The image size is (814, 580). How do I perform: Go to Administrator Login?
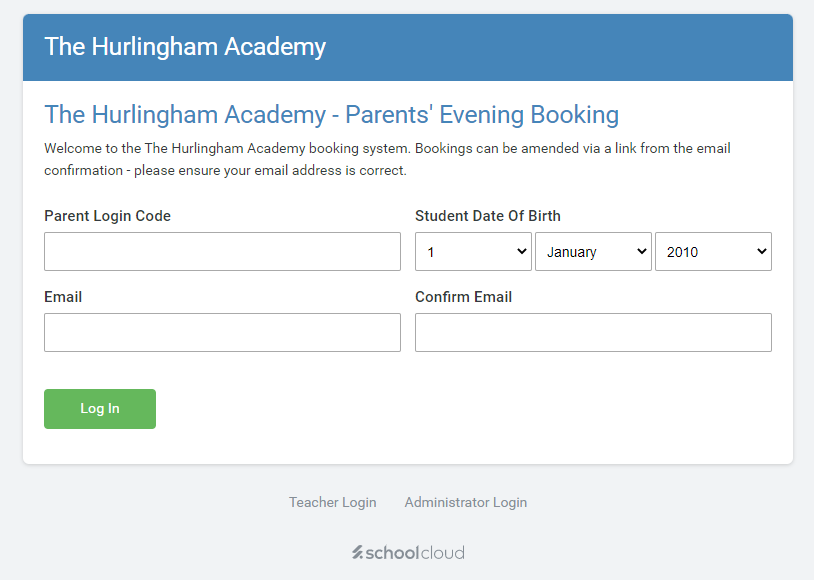pyautogui.click(x=465, y=502)
